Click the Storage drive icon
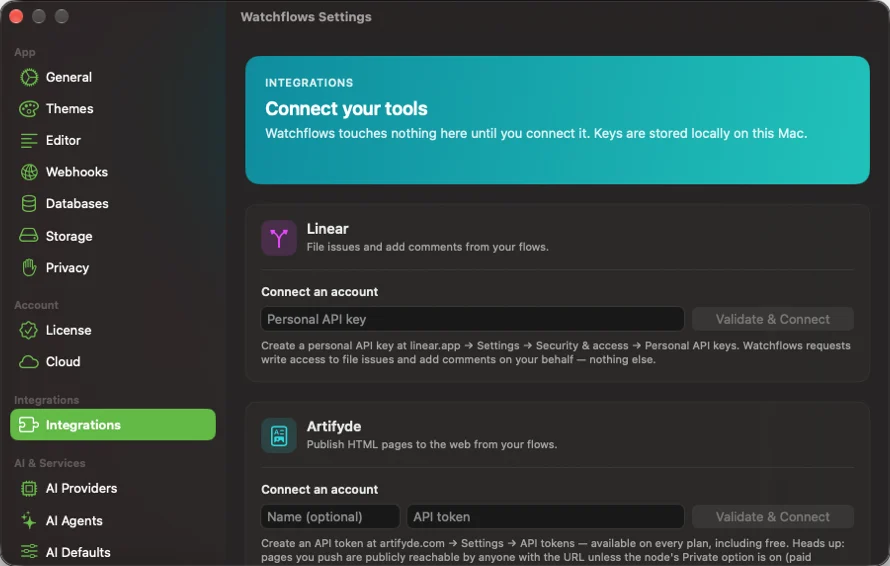The height and width of the screenshot is (566, 890). 29,236
